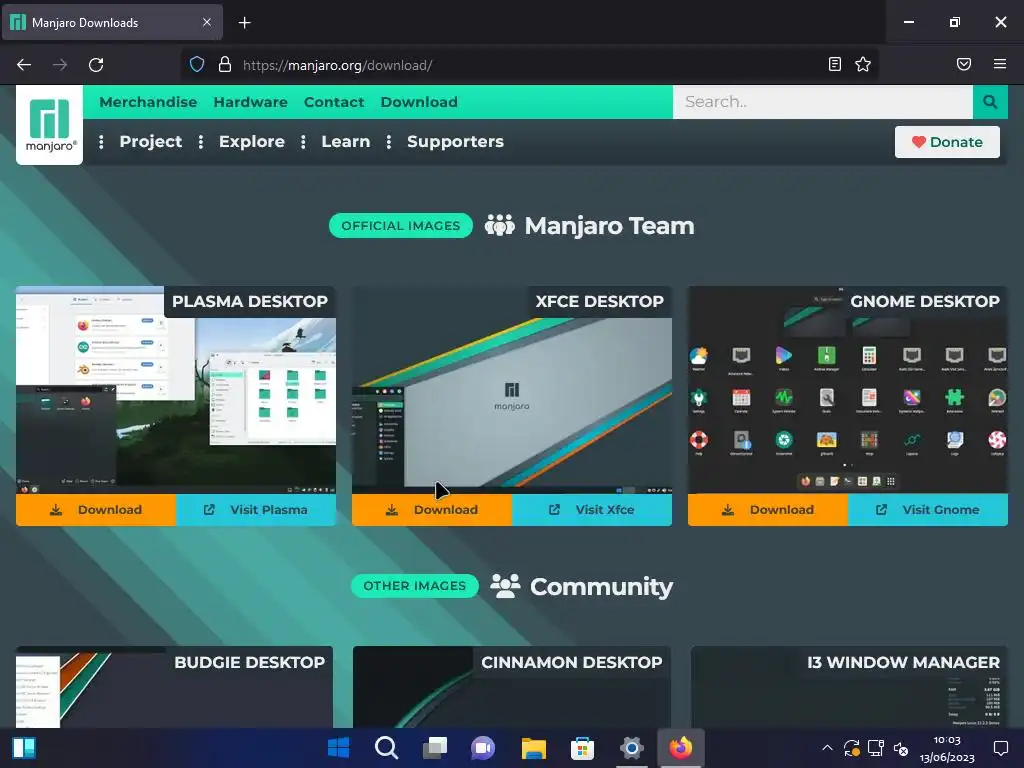Image resolution: width=1024 pixels, height=768 pixels.
Task: Click the OTHER IMAGES badge
Action: click(415, 586)
